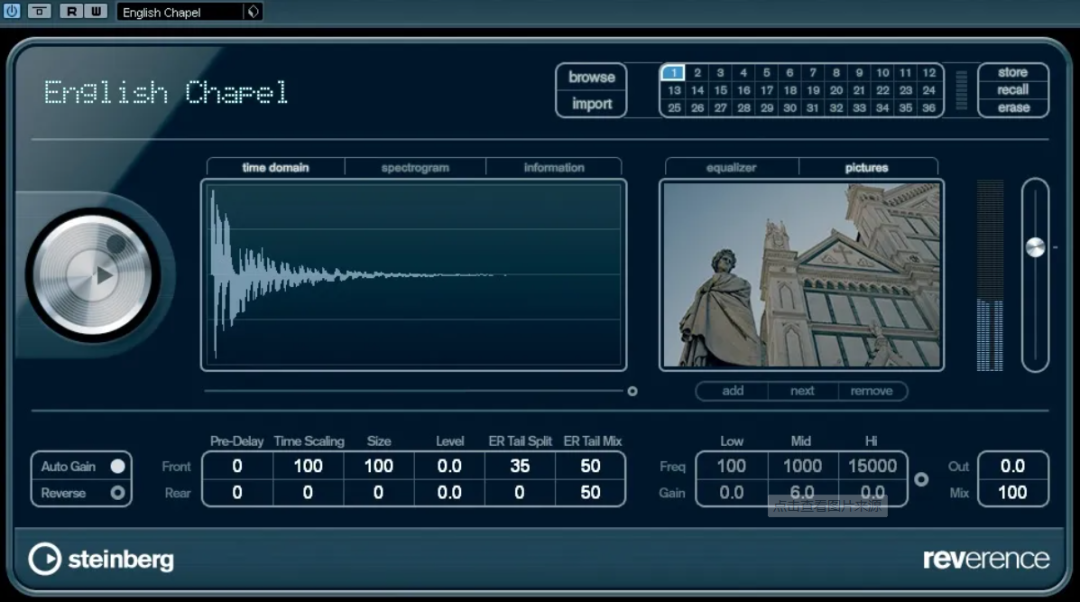Click Rear Level value 0.0
Screen dimensions: 1080x602
pos(449,492)
